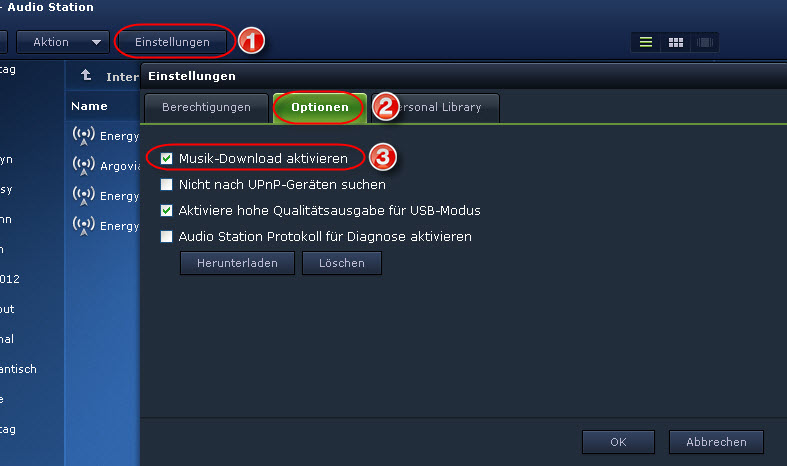Click the Einstellungen toolbar button
Screen dimensions: 787x466
(x=172, y=42)
